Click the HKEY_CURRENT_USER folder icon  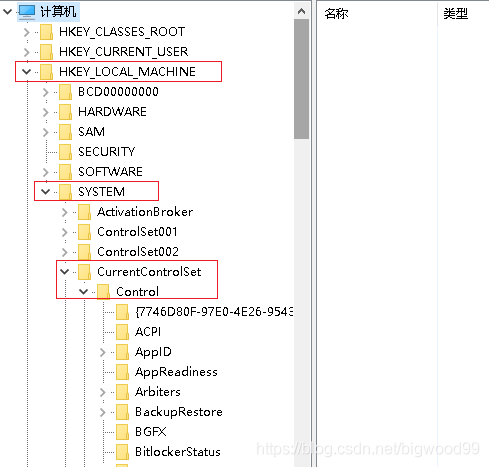46,52
